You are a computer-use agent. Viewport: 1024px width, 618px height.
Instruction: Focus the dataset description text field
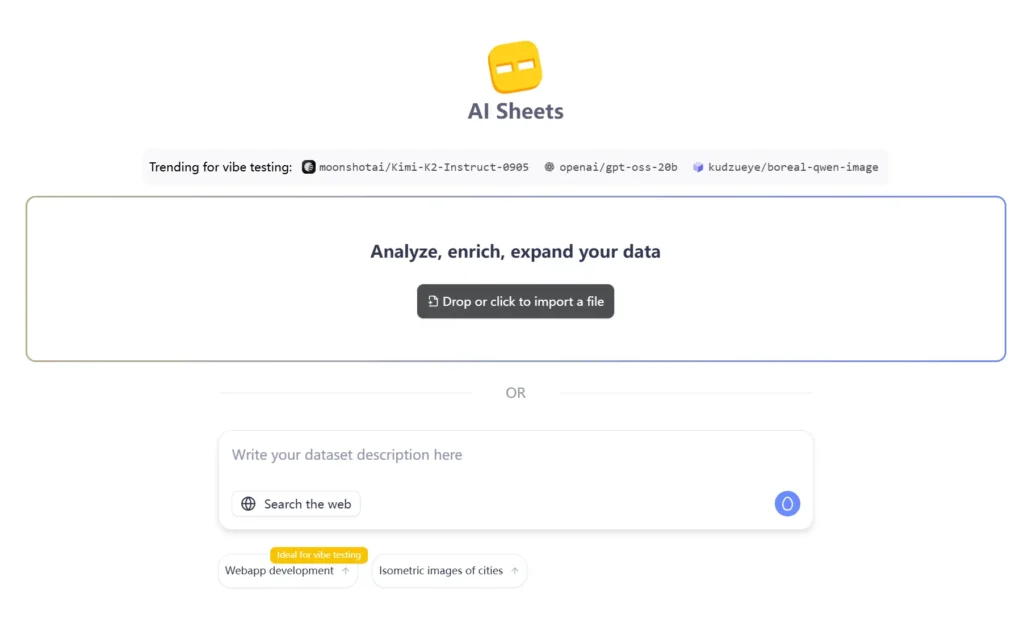click(515, 455)
